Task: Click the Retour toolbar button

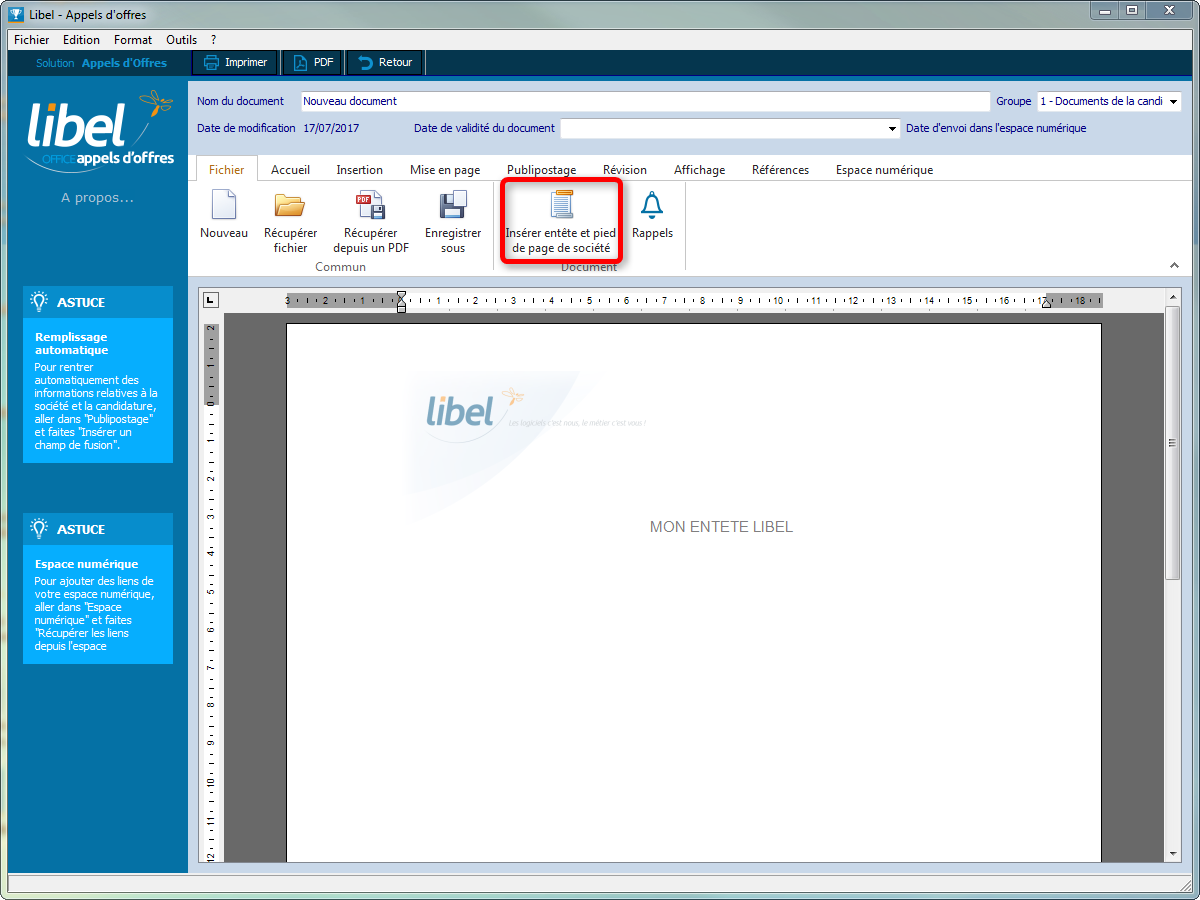Action: (x=386, y=62)
